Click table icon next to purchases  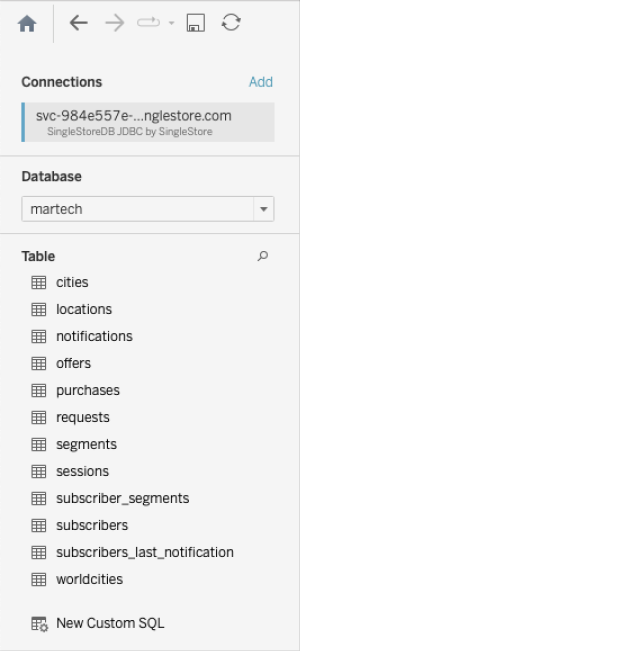pos(39,391)
